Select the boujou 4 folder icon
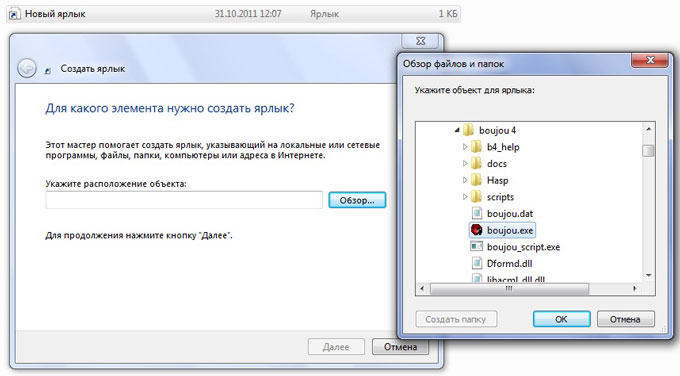The height and width of the screenshot is (376, 680). (x=468, y=130)
